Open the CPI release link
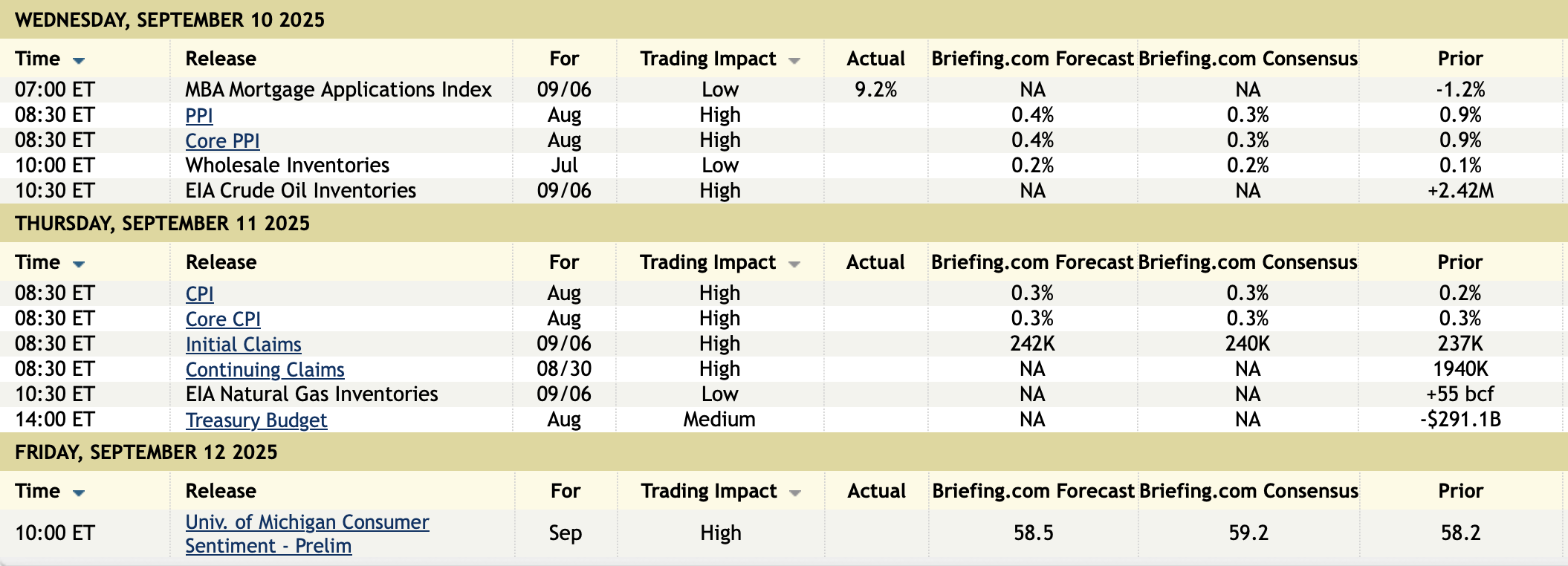1568x566 pixels. (199, 294)
